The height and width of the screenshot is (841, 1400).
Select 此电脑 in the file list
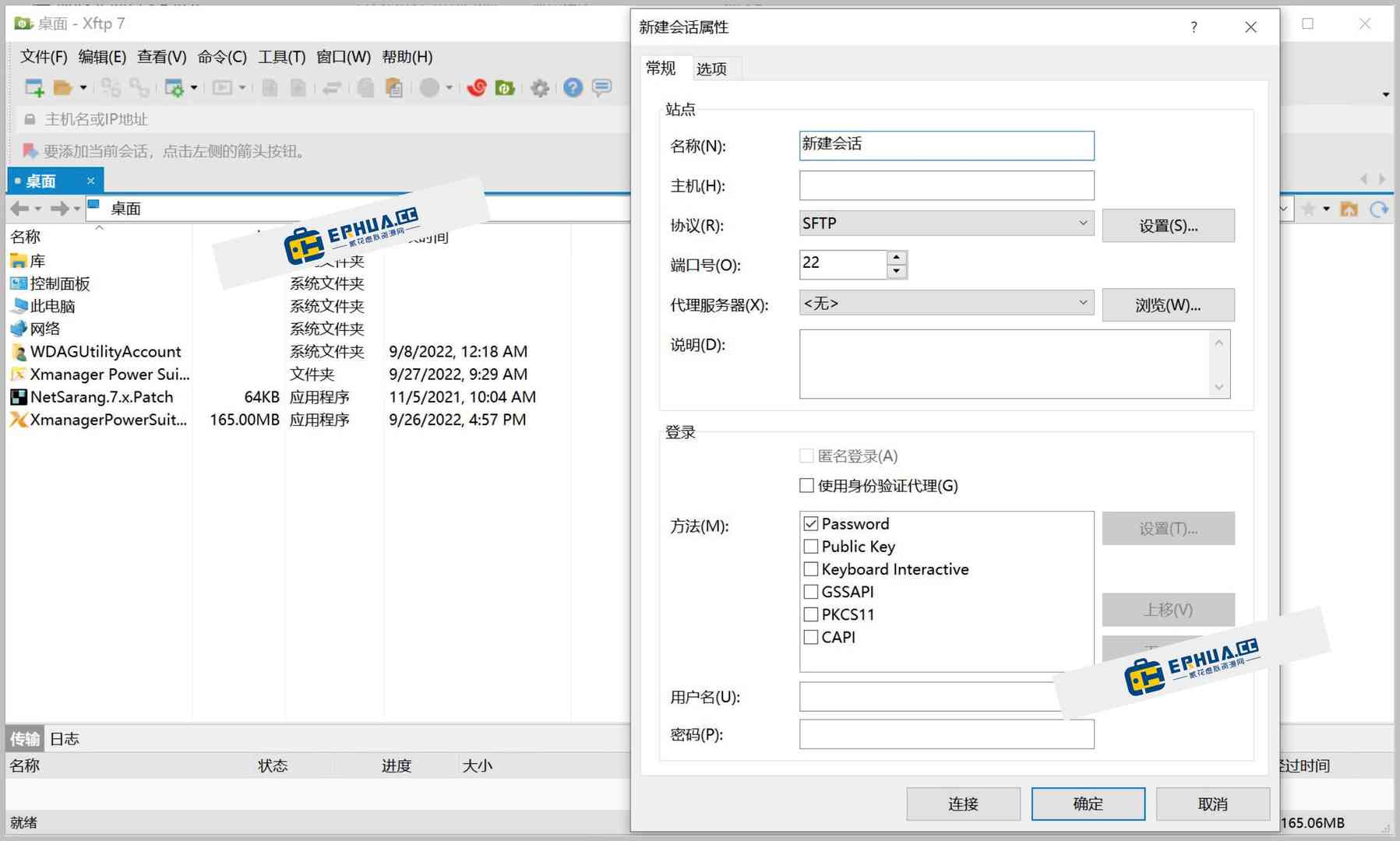click(x=43, y=306)
